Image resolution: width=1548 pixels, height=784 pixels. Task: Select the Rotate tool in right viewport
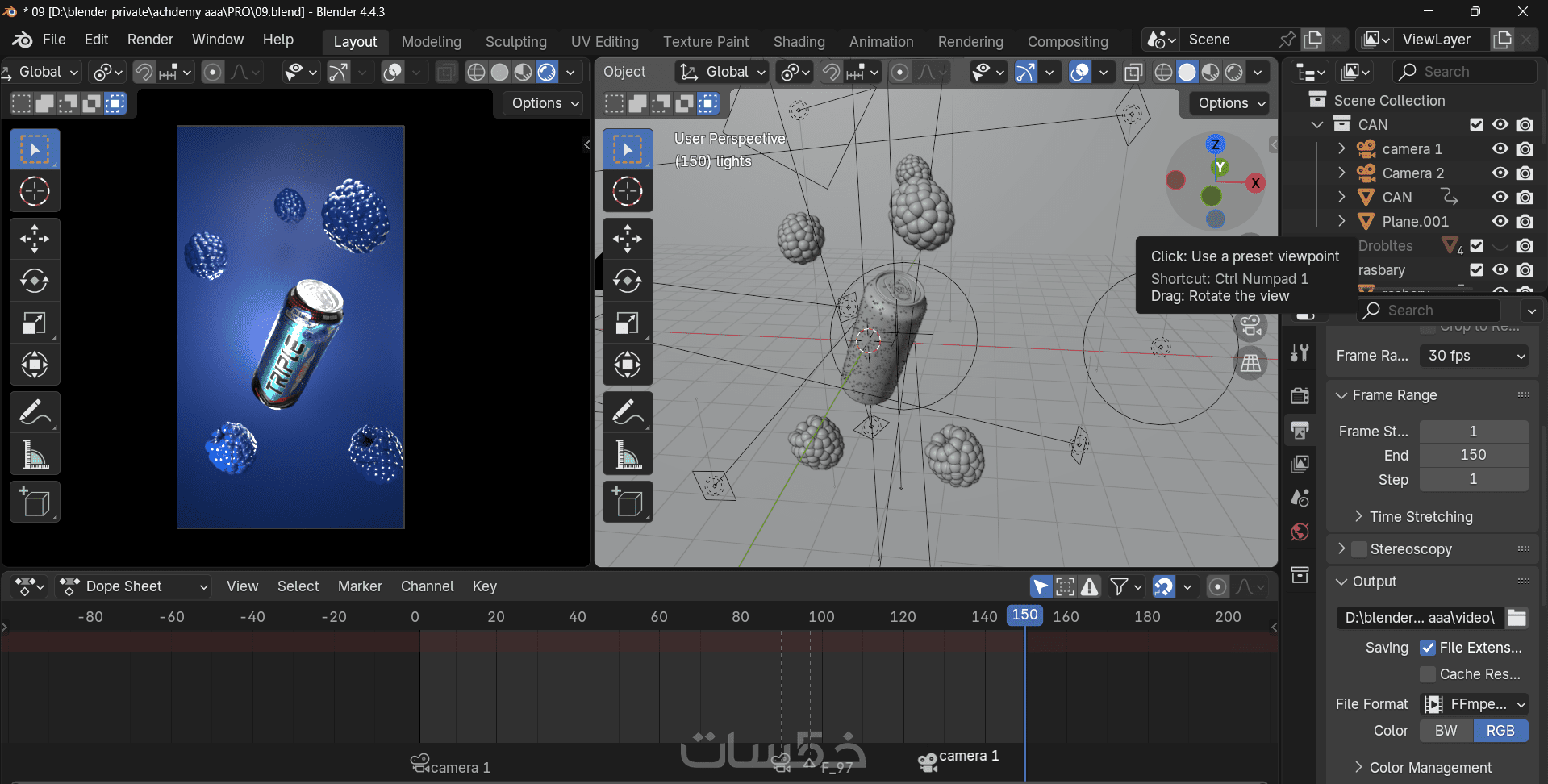tap(627, 281)
